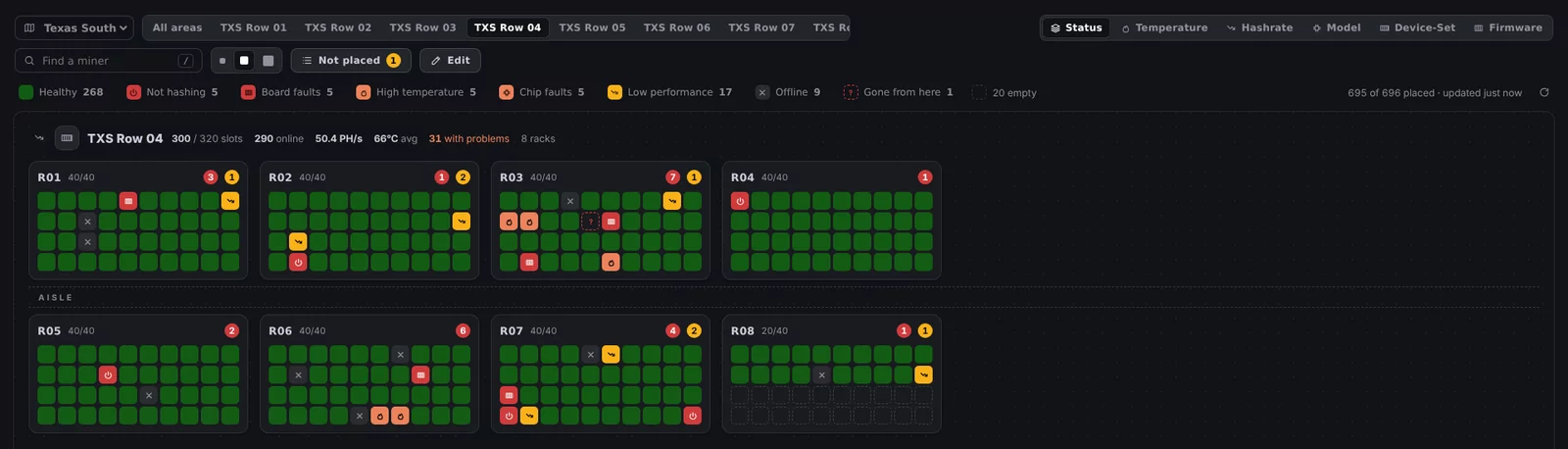Switch to the TXS Row 01 tab
Viewport: 1568px width, 449px height.
tap(253, 27)
